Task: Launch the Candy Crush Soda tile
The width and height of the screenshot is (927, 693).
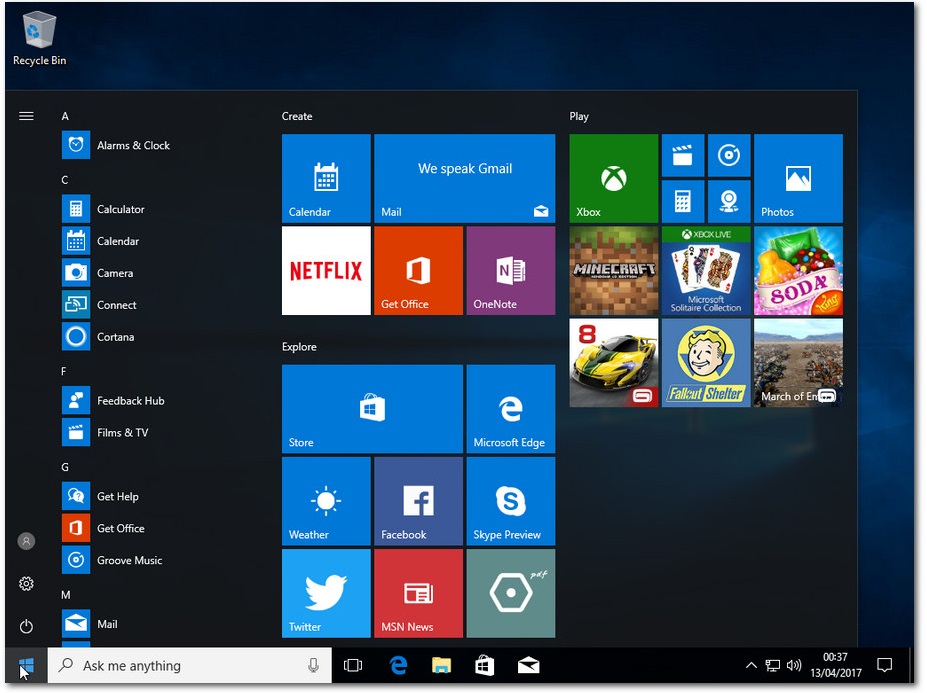Action: coord(798,271)
